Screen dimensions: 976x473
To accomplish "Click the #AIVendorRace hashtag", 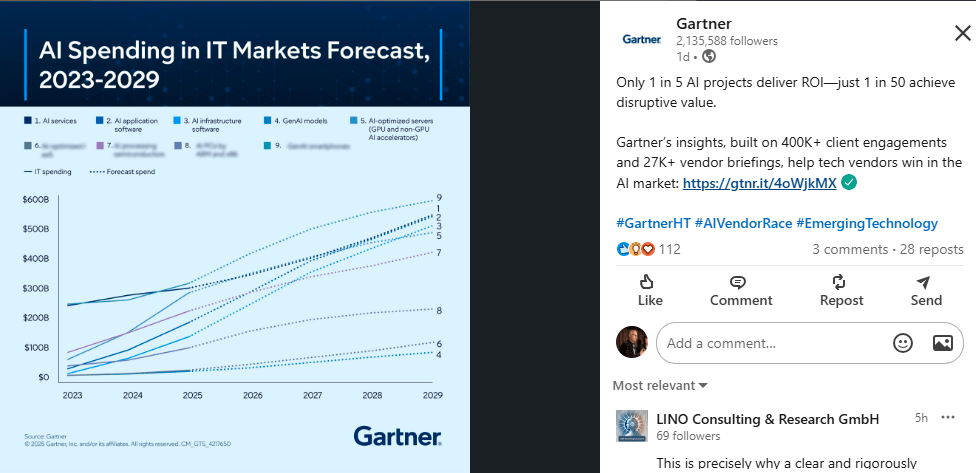I will [741, 223].
